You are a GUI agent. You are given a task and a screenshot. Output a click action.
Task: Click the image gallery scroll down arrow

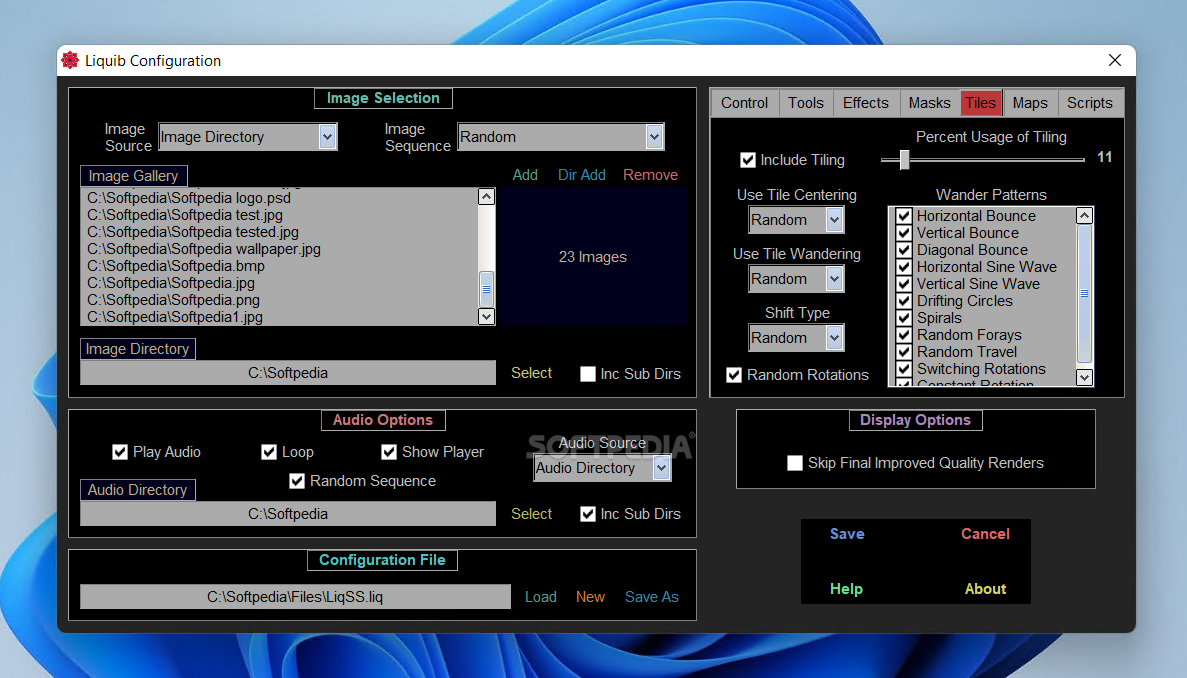tap(486, 316)
